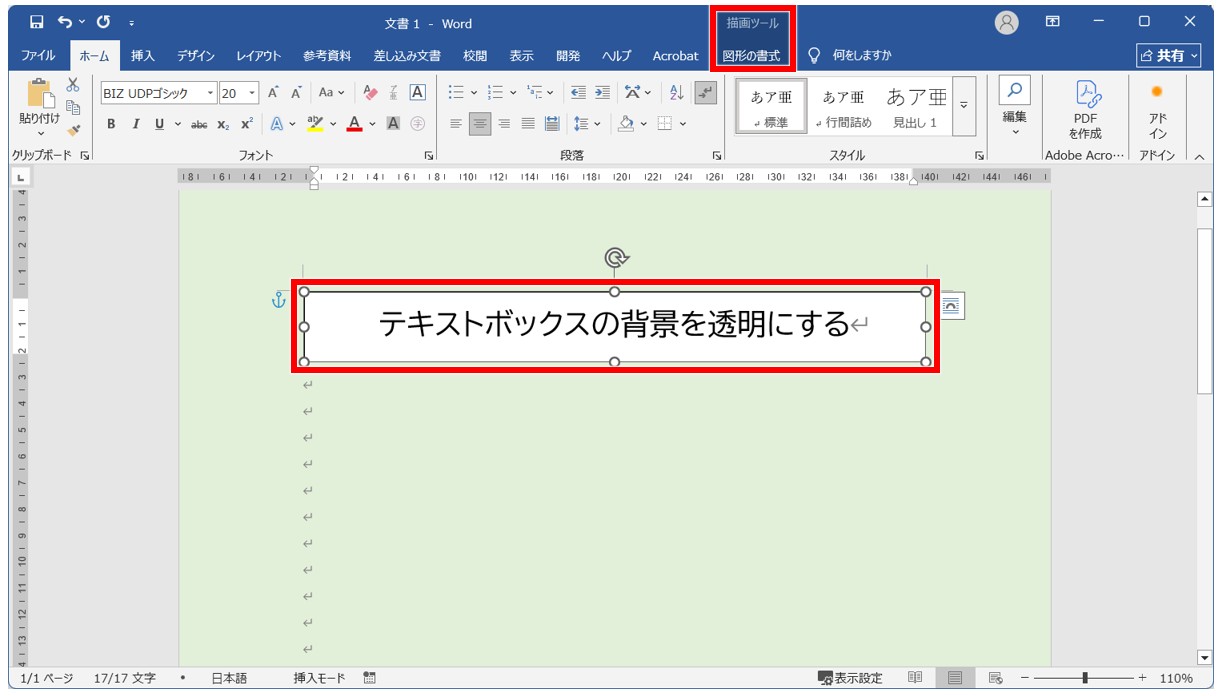Image resolution: width=1222 pixels, height=696 pixels.
Task: Switch to the 挿入 tab
Action: [143, 56]
